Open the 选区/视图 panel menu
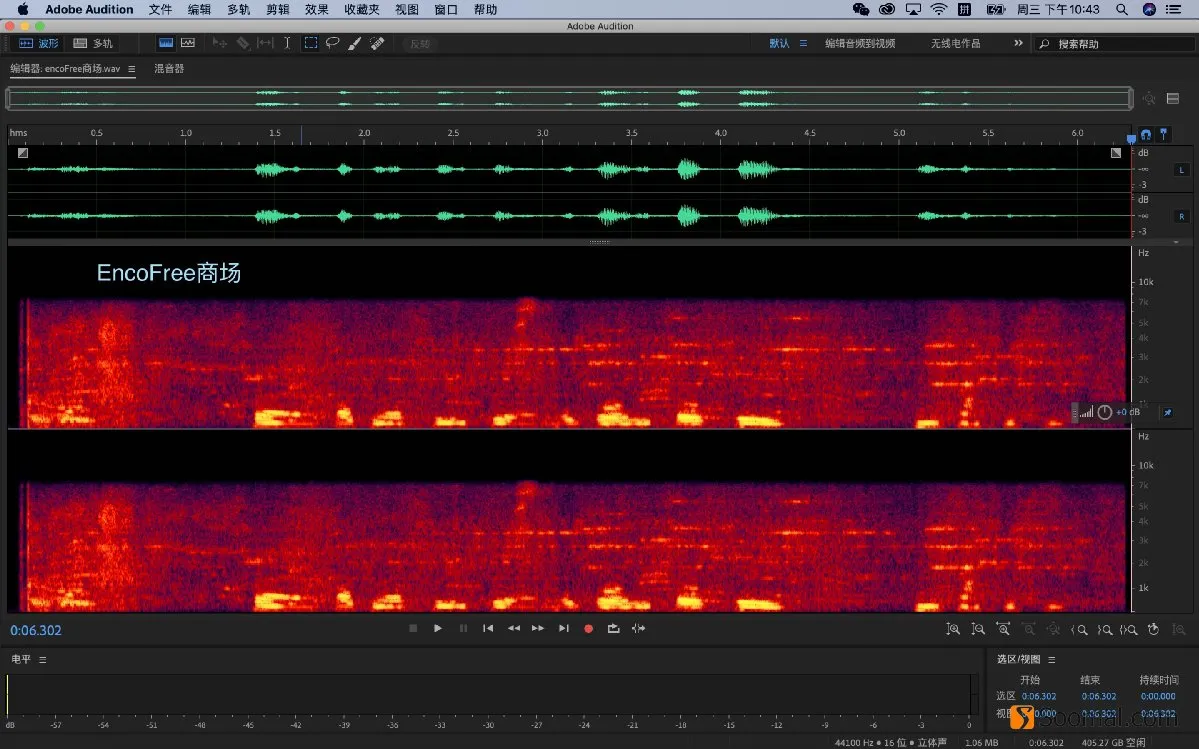Image resolution: width=1199 pixels, height=749 pixels. click(1052, 659)
